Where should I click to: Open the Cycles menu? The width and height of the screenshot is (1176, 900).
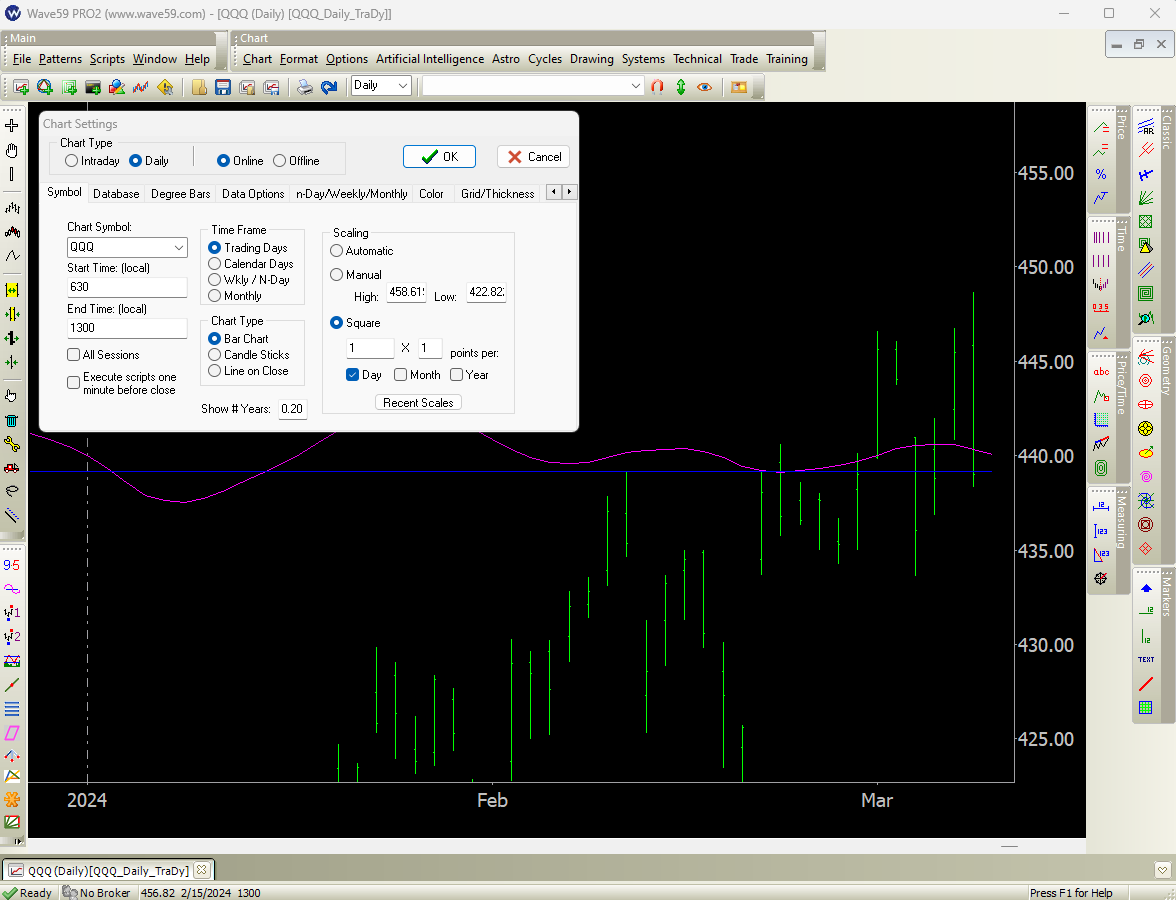[x=544, y=58]
